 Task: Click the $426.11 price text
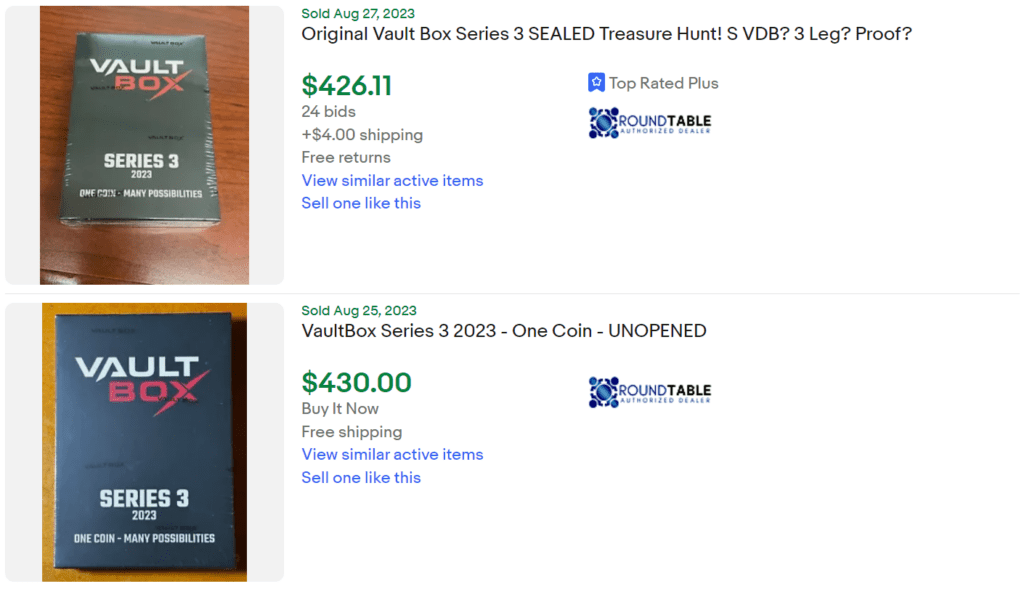[345, 86]
